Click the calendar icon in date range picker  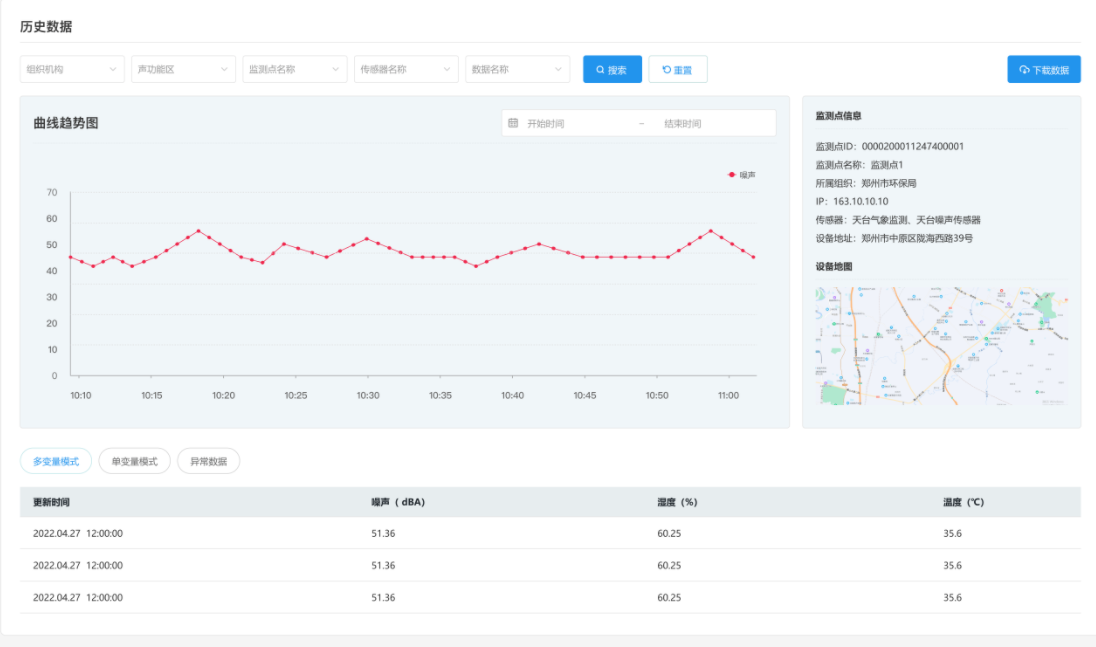tap(513, 123)
